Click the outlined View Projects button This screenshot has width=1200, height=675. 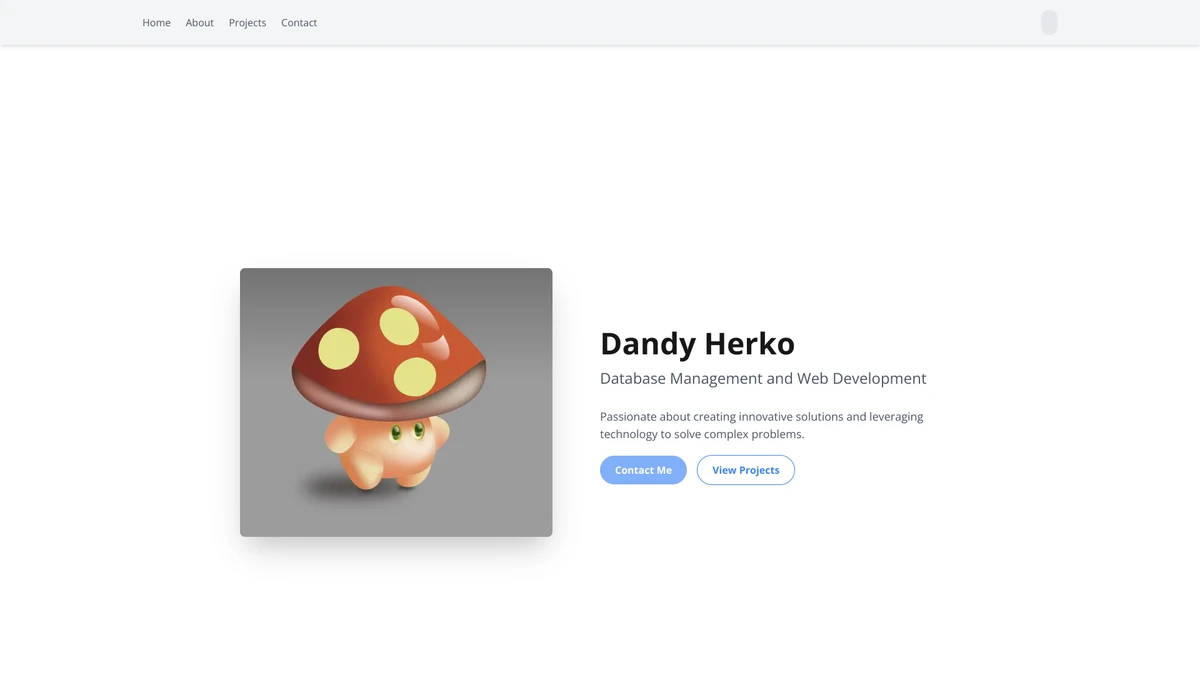745,470
